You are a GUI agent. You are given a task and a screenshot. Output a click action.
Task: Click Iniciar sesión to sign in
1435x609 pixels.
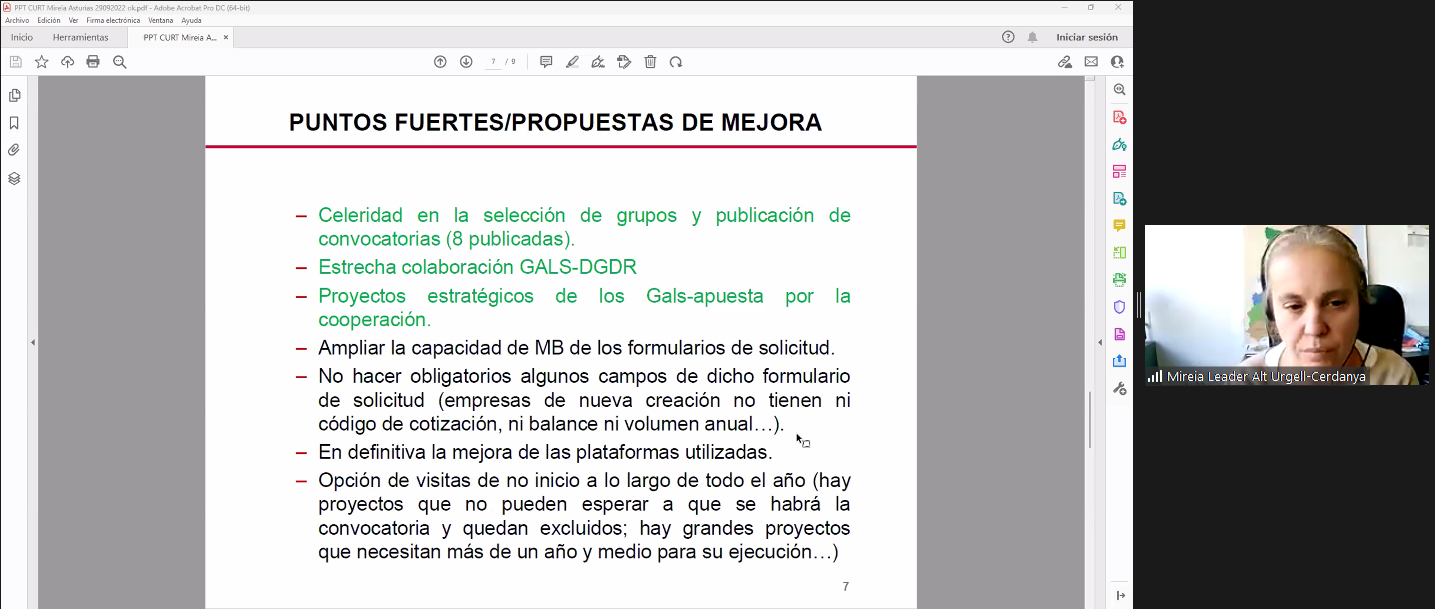pos(1087,38)
